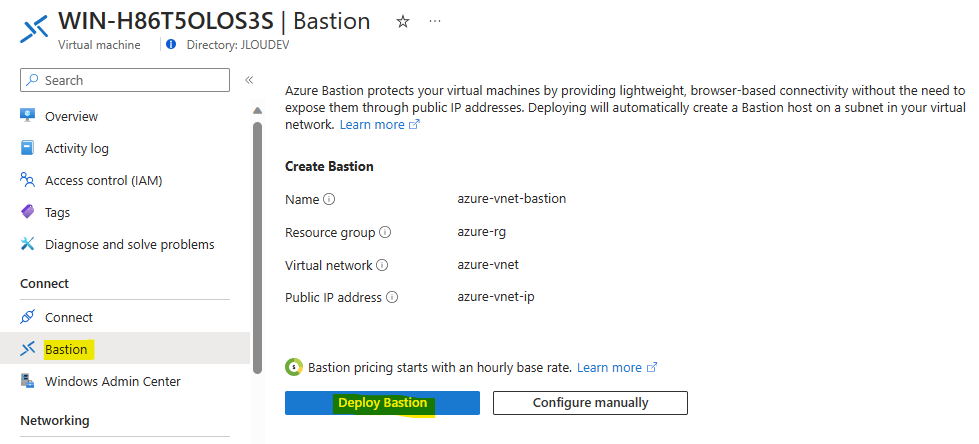Viewport: 979px width, 444px height.
Task: Click the Connect section header
Action: click(x=44, y=284)
